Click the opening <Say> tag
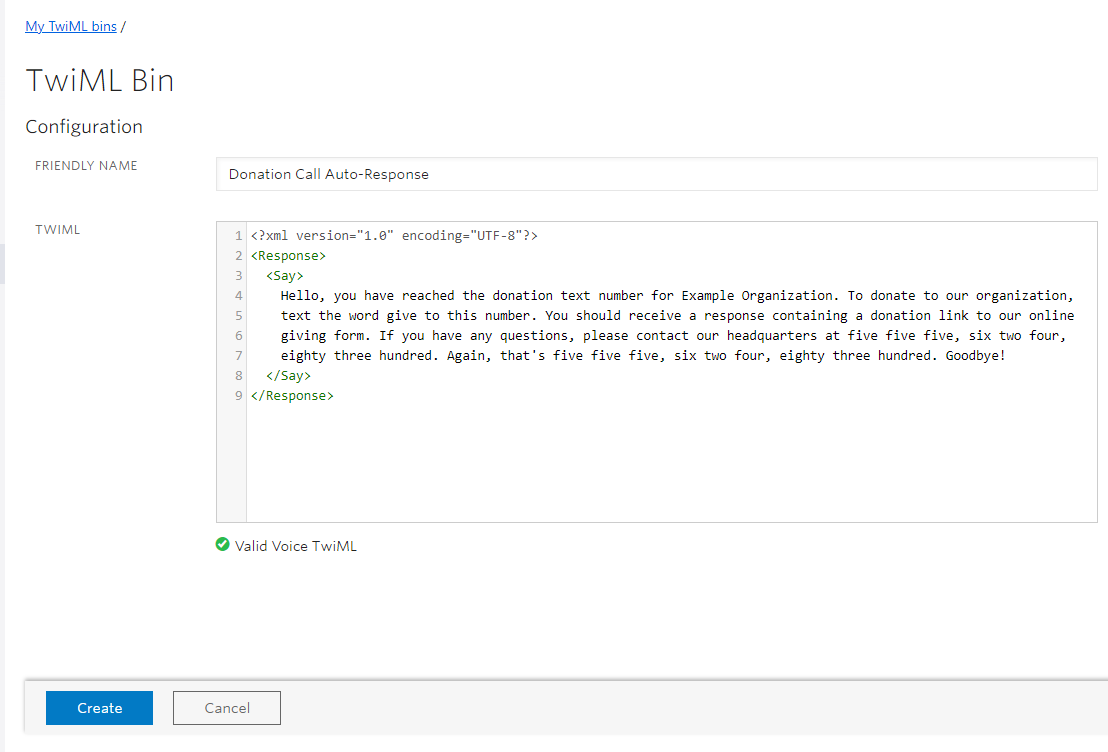1108x752 pixels. [285, 276]
